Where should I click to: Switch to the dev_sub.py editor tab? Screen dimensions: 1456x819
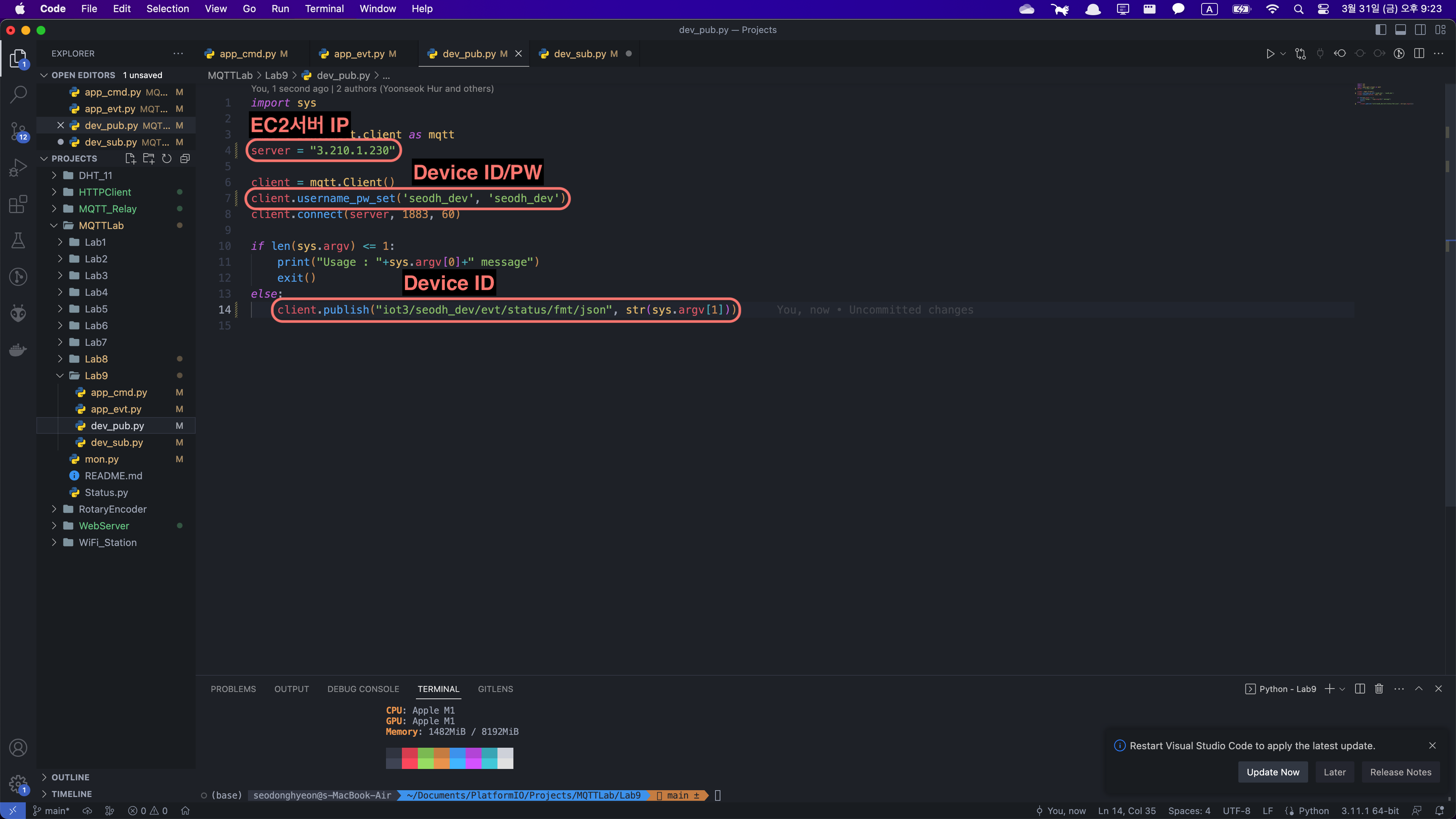pos(579,54)
